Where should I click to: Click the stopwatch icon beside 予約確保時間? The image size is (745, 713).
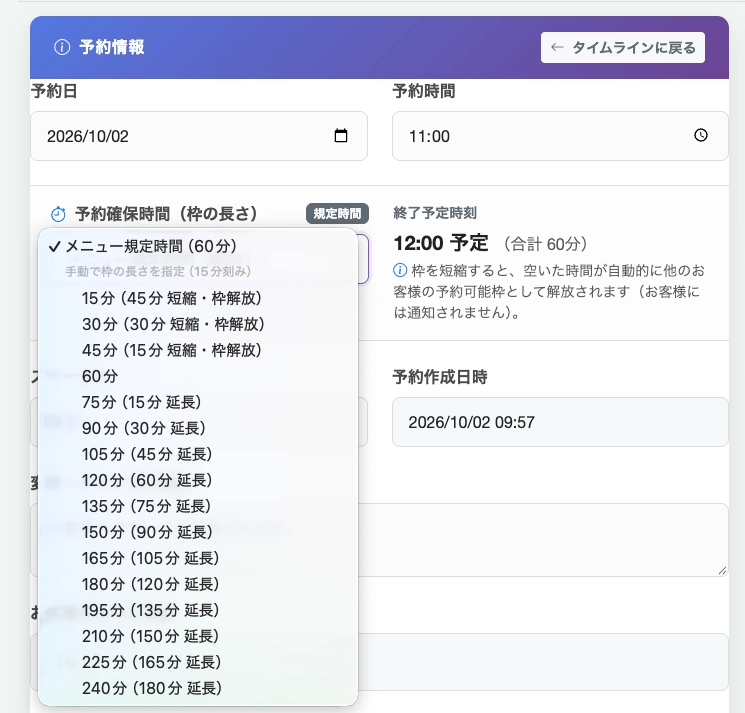click(x=58, y=214)
